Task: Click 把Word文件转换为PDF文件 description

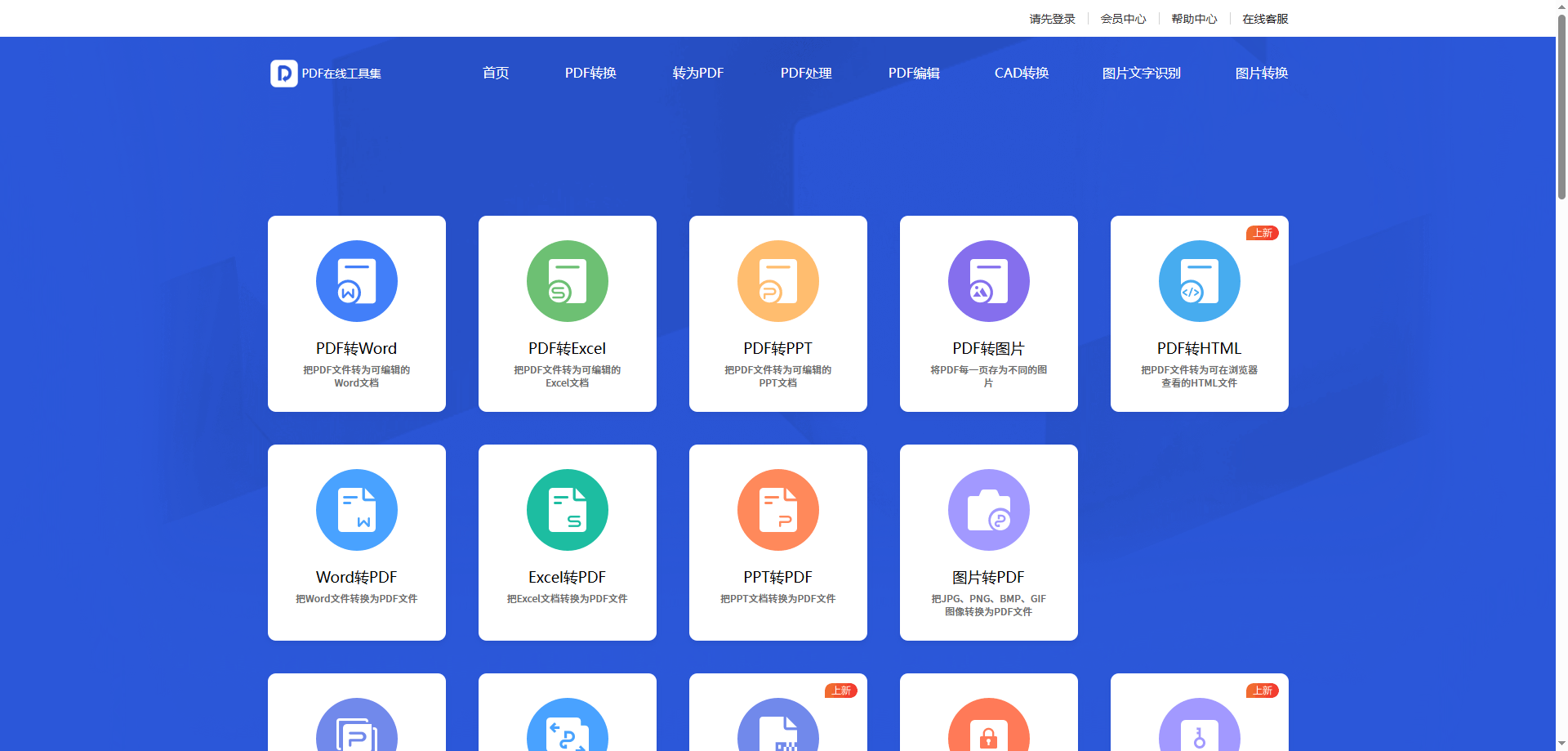Action: (357, 599)
